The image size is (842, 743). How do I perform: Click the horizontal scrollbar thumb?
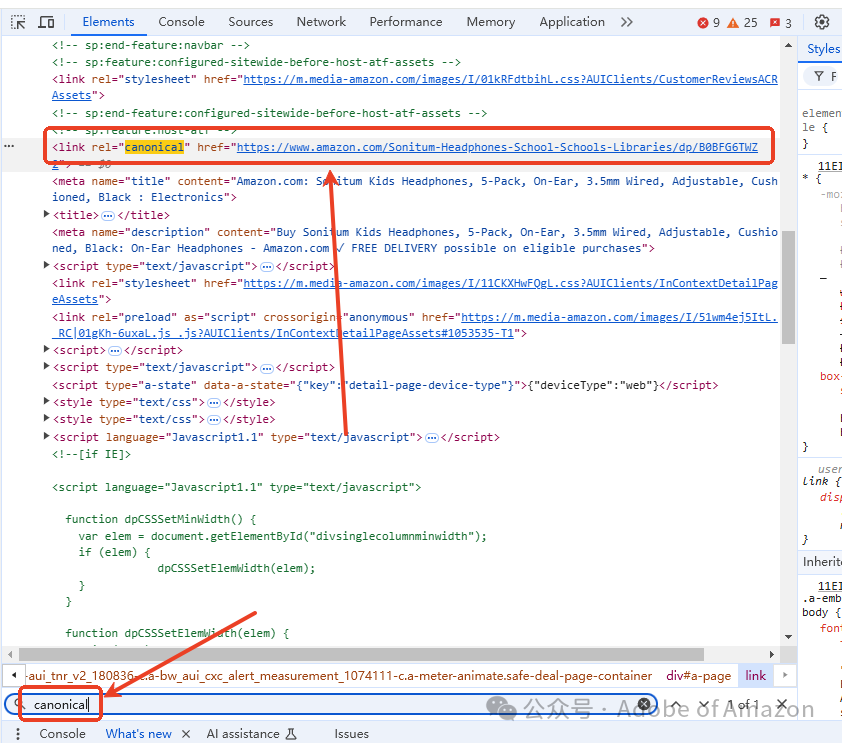[361, 654]
